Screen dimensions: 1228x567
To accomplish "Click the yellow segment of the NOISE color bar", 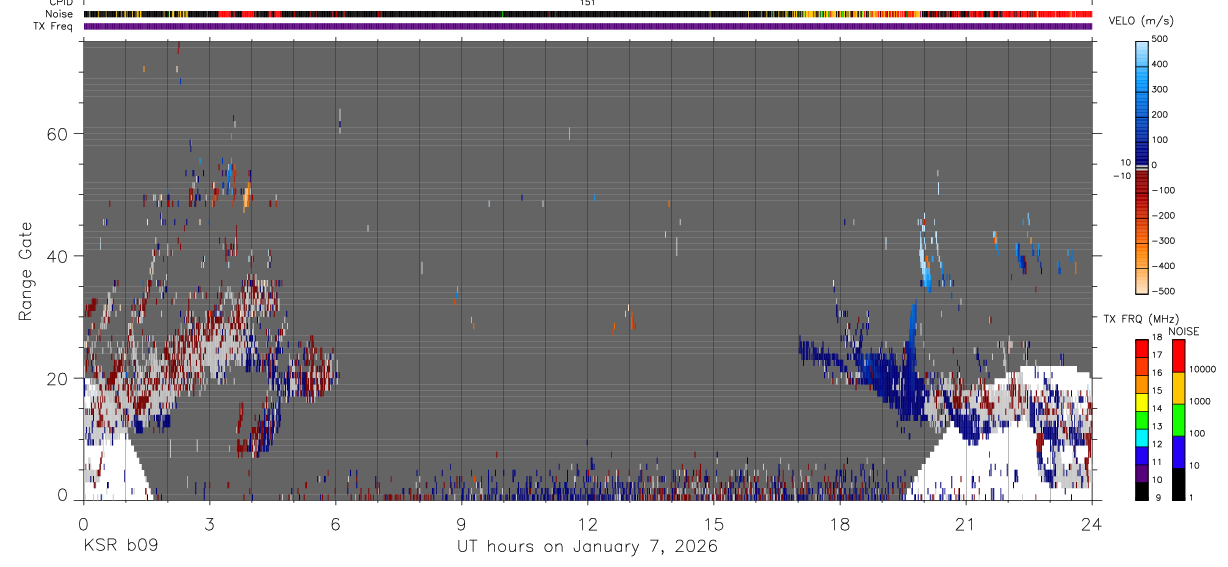I will (x=1179, y=387).
